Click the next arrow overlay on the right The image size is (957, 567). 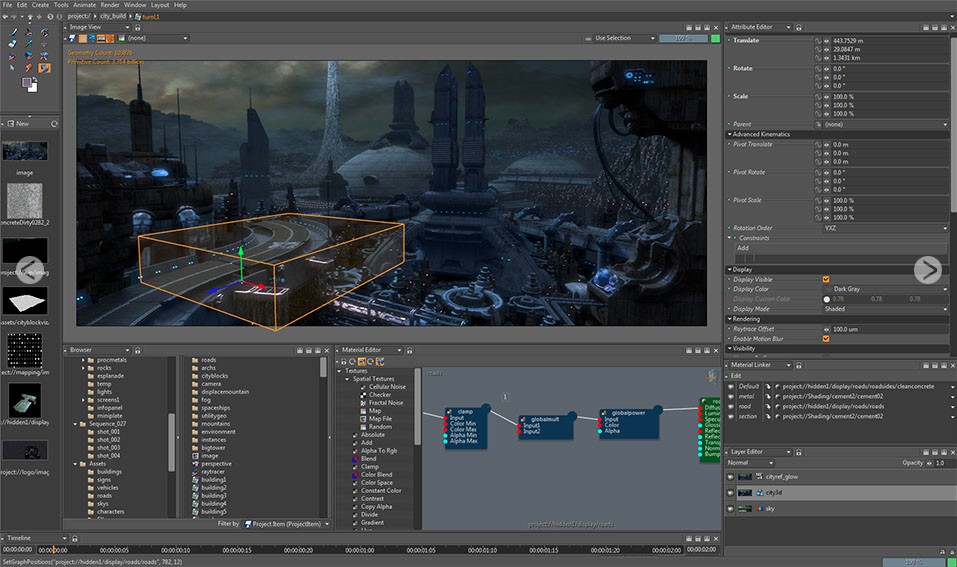pos(928,269)
